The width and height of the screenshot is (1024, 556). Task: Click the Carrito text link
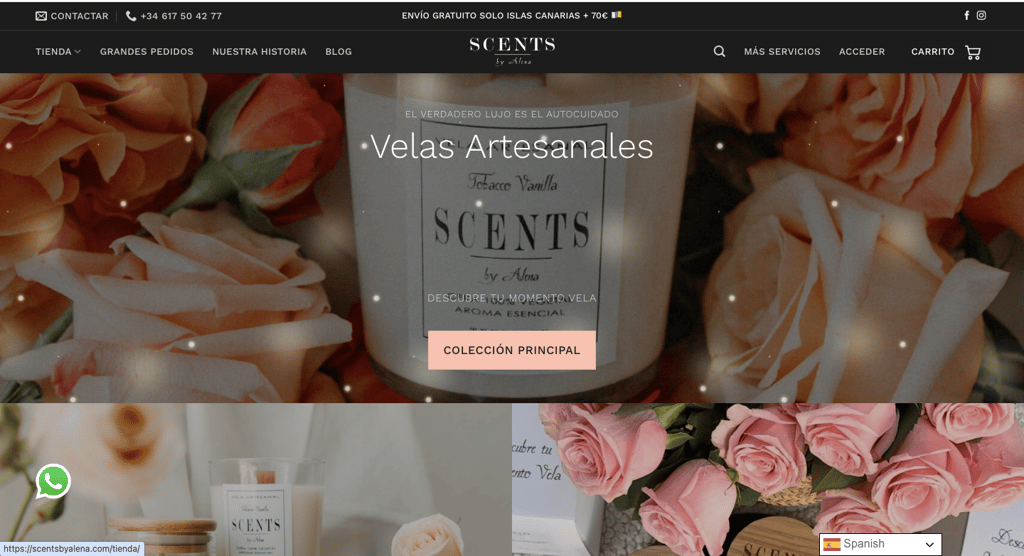933,52
